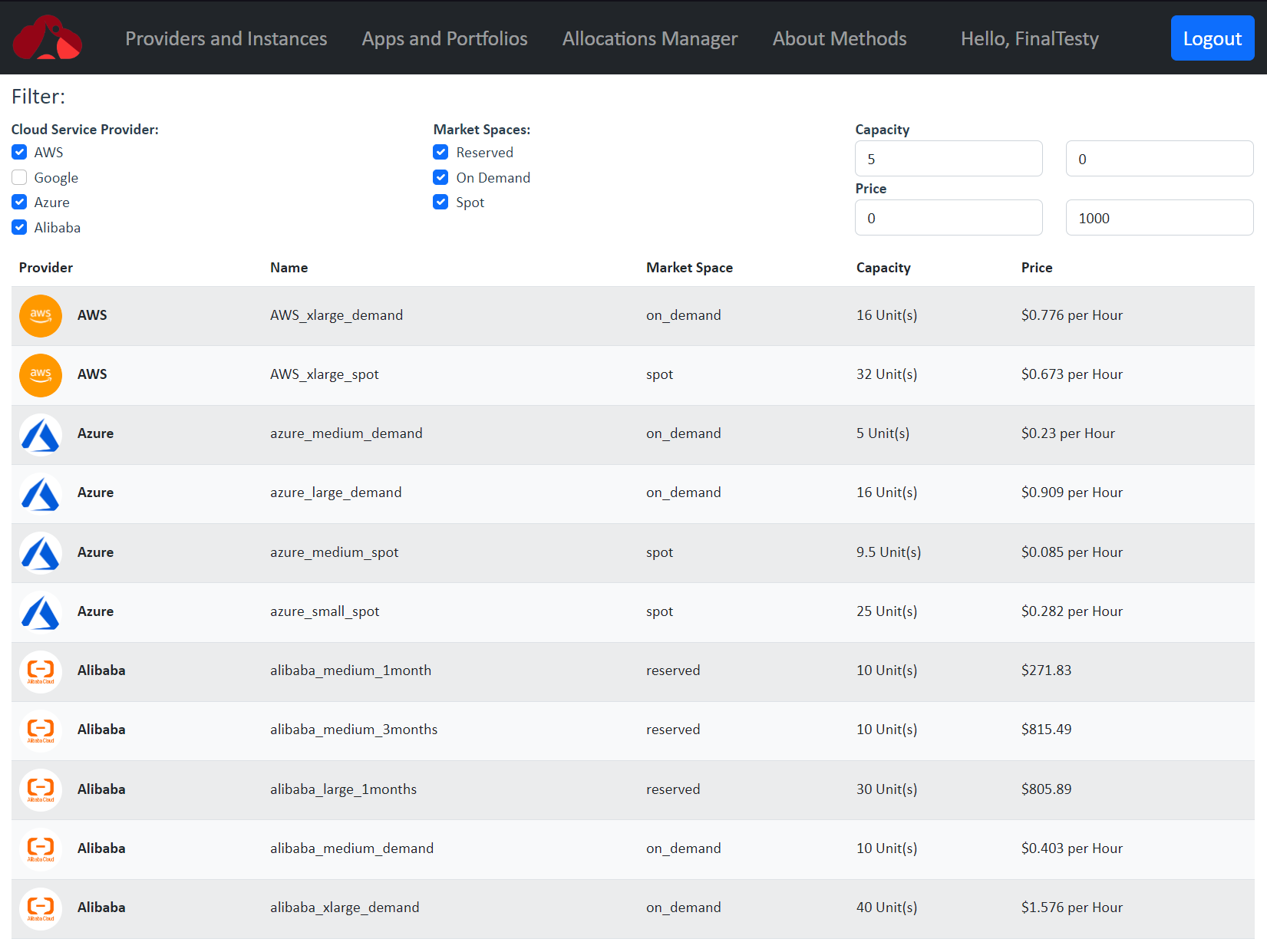Click Azure logo in azure_medium_demand row
The width and height of the screenshot is (1267, 952).
(41, 434)
